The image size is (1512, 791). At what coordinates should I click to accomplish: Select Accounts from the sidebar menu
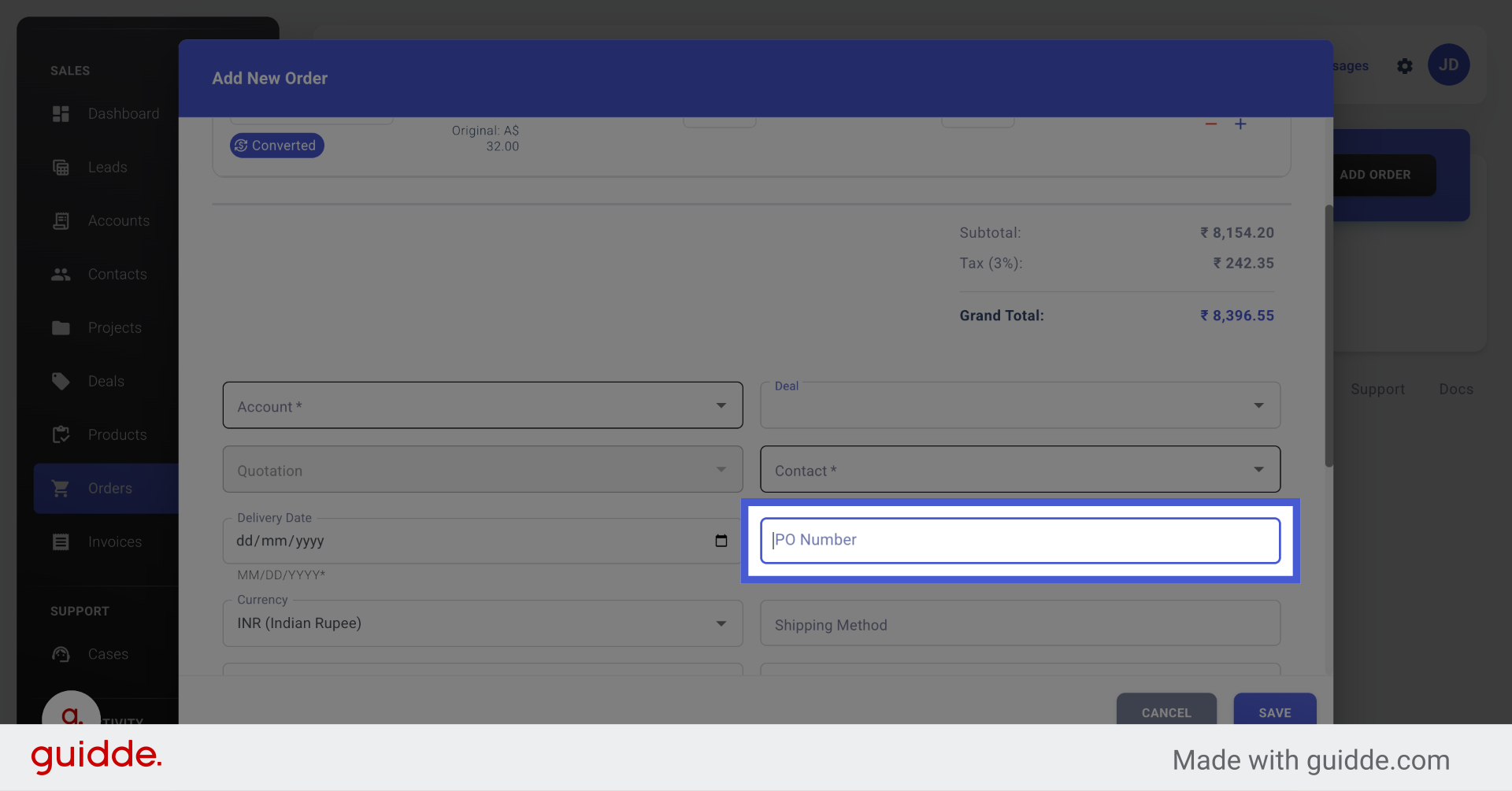[x=61, y=220]
